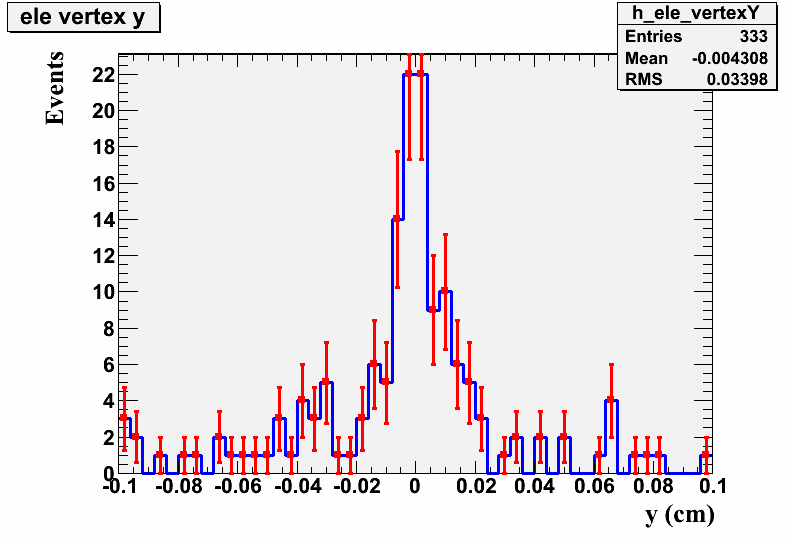Click the x-axis label -0.02
The width and height of the screenshot is (792, 544).
[x=356, y=486]
